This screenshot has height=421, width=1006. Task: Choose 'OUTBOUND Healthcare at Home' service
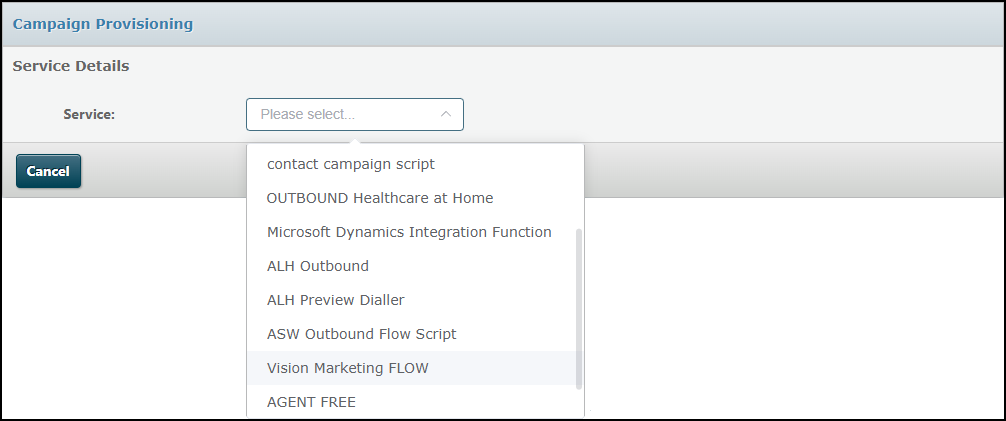tap(380, 198)
